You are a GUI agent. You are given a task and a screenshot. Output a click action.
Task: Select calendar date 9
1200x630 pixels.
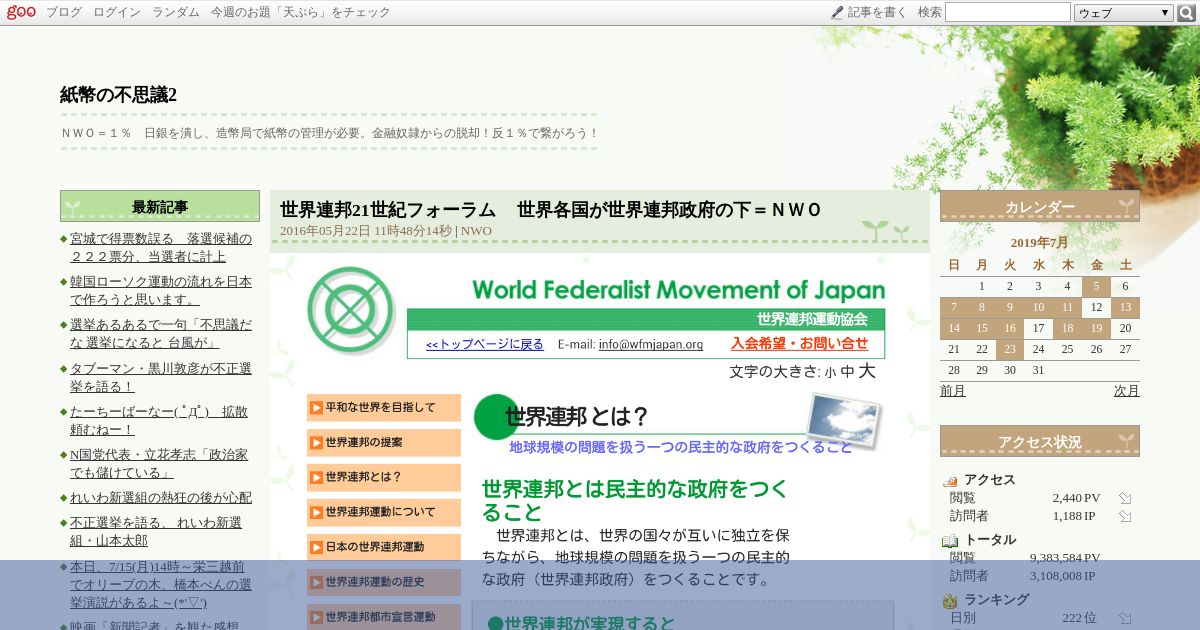click(1010, 307)
